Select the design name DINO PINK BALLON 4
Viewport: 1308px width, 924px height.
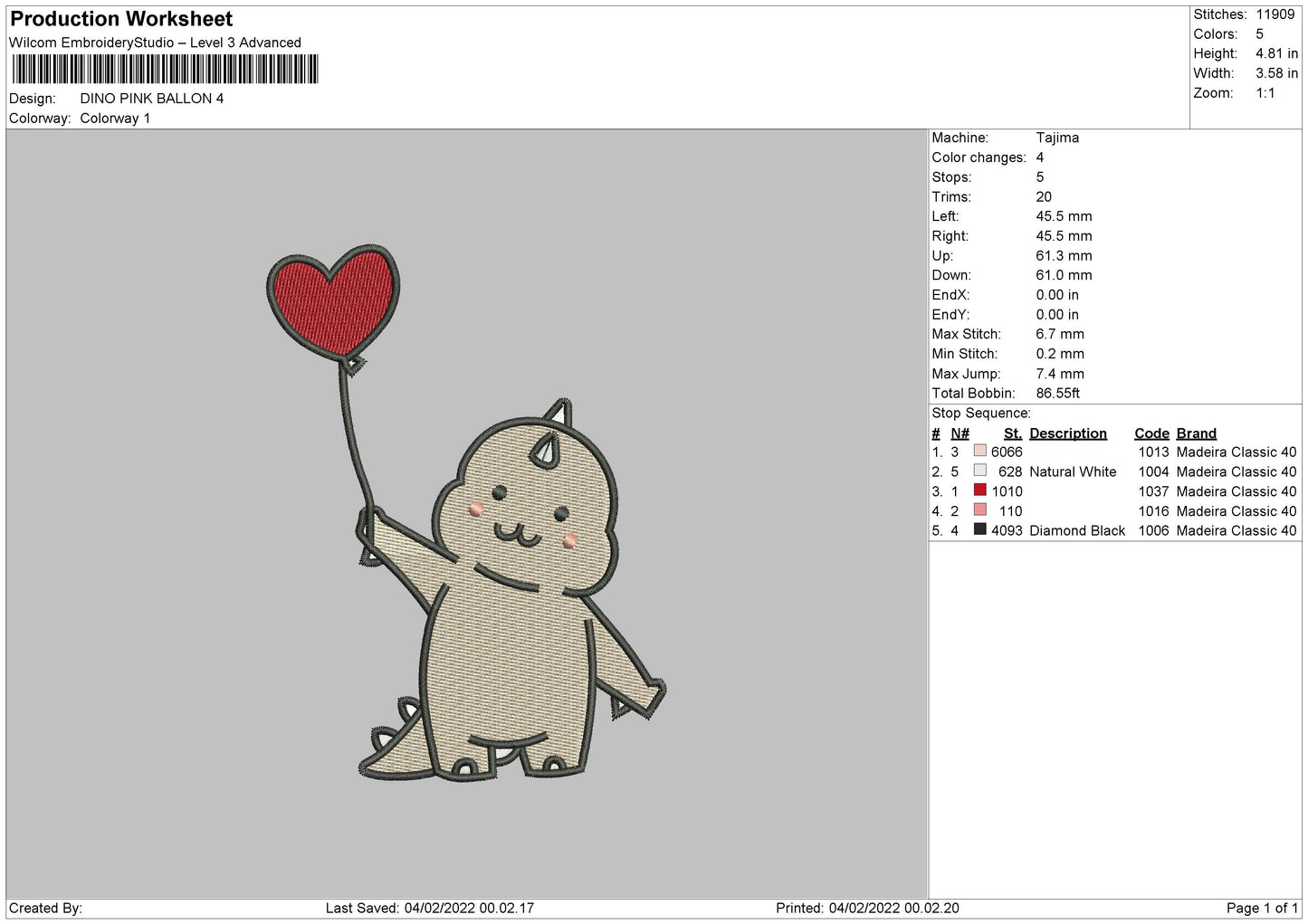[151, 99]
